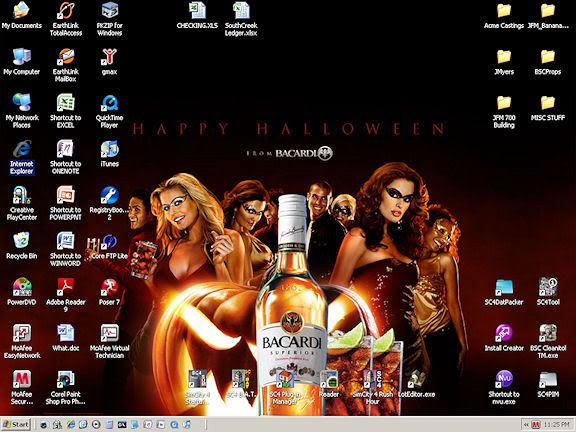Open Creative PlayCenter shortcut
This screenshot has height=432, width=576.
(x=21, y=203)
